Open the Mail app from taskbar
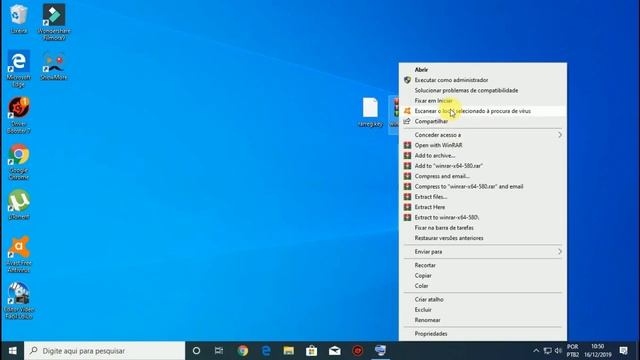Screen dimensions: 640x360 click(335, 351)
